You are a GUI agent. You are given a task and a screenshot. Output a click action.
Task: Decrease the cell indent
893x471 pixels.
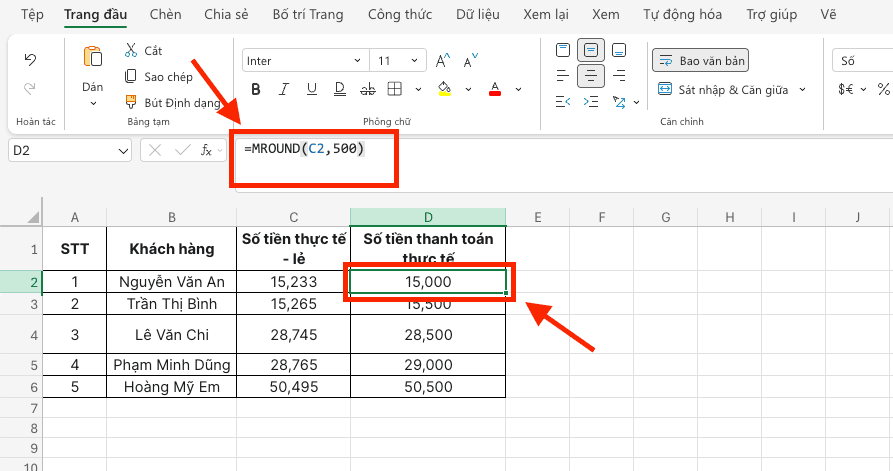563,102
